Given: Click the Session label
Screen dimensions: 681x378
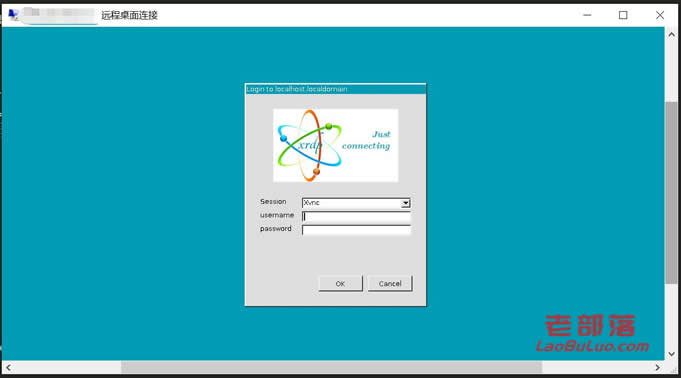Looking at the screenshot, I should pos(273,202).
